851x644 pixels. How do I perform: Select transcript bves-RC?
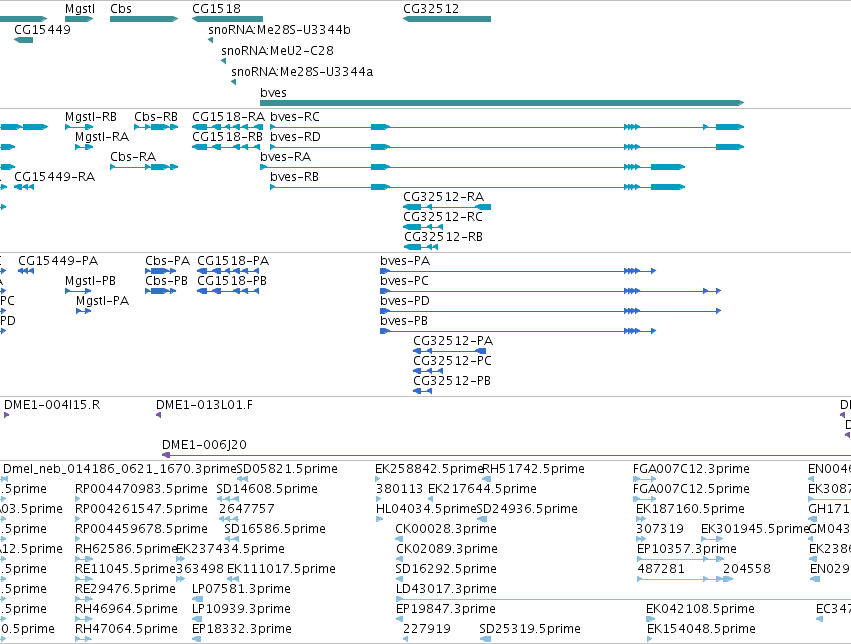[507, 127]
